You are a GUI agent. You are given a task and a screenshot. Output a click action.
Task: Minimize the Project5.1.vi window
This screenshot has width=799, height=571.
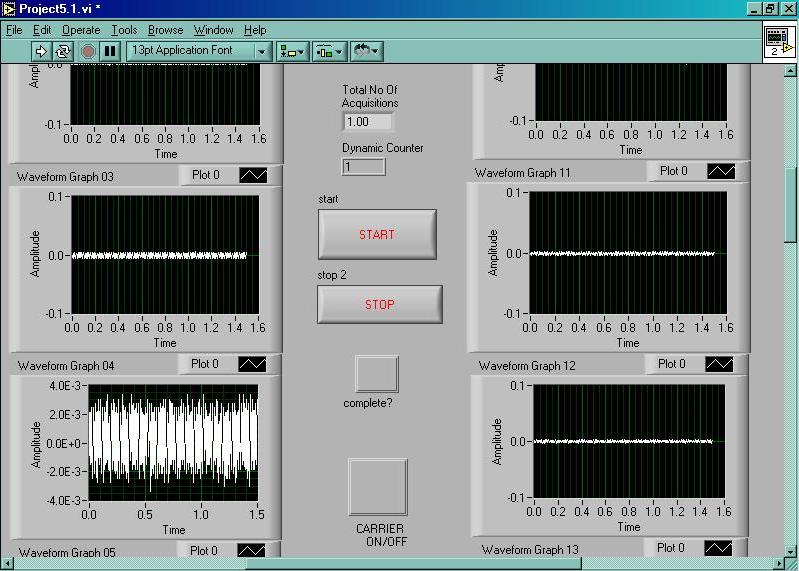tap(755, 9)
